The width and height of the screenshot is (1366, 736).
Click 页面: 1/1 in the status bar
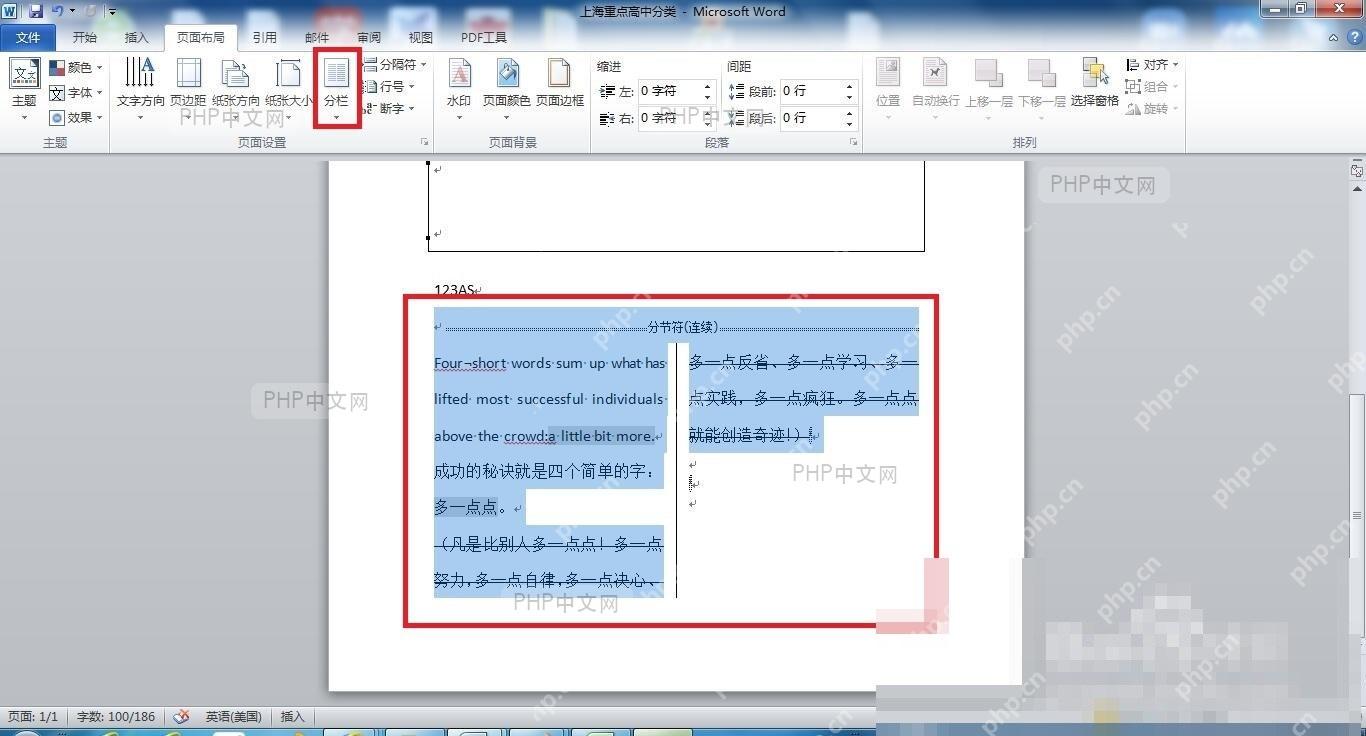point(33,717)
